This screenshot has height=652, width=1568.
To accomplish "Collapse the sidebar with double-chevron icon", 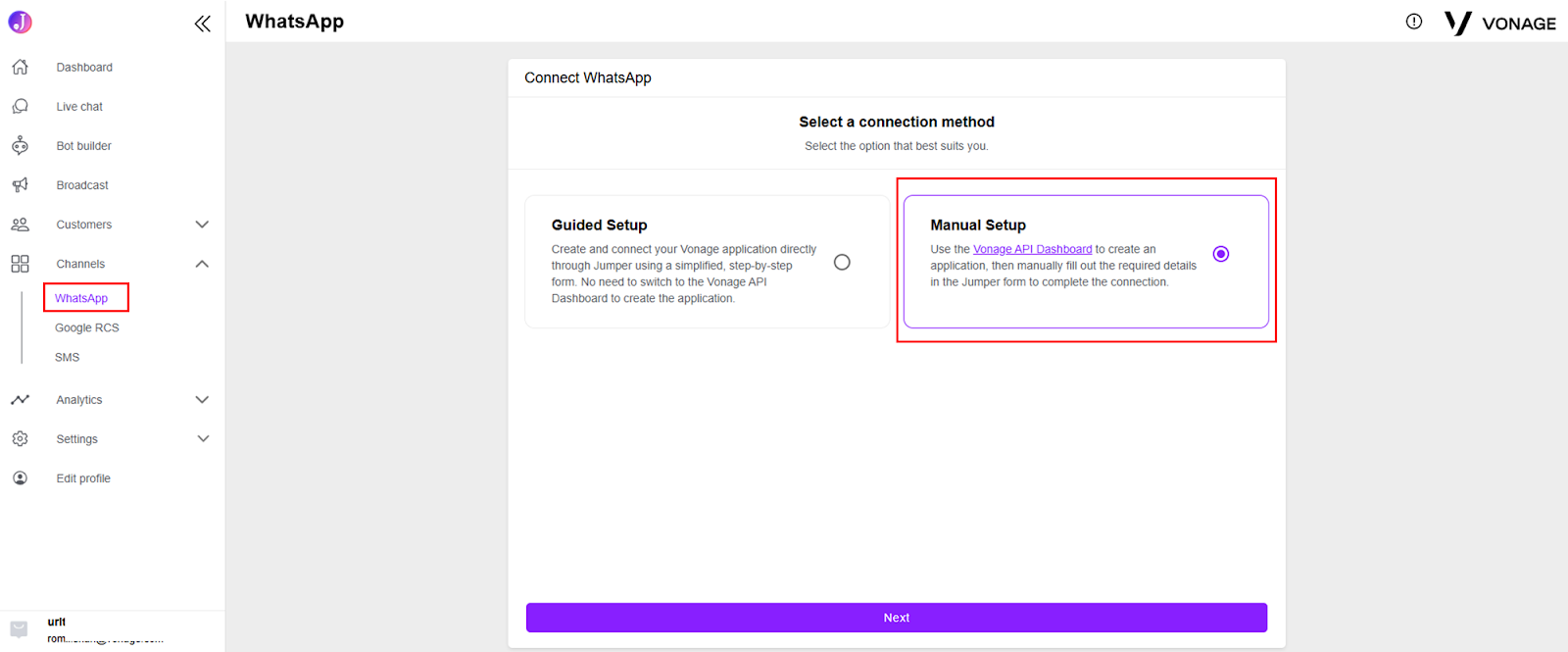I will coord(202,24).
